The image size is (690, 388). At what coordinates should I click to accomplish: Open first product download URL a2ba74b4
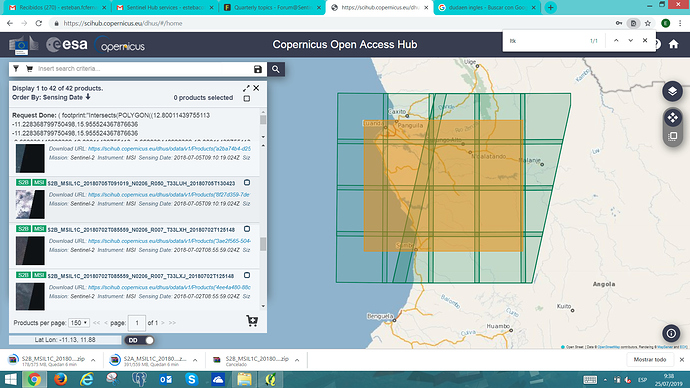[x=169, y=149]
